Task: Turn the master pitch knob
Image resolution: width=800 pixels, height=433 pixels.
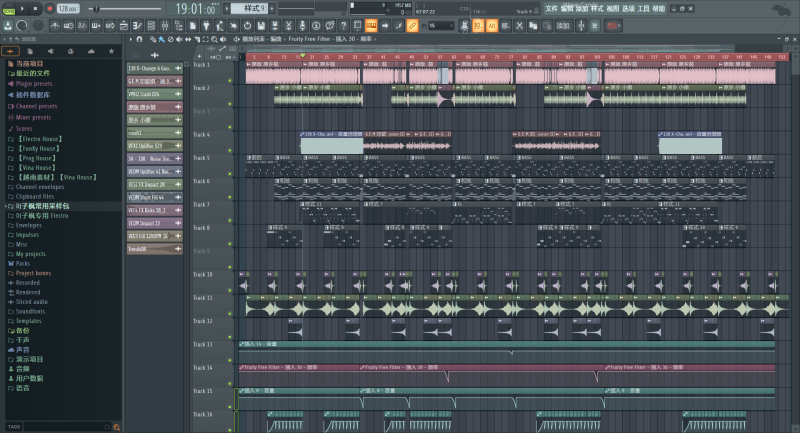Action: [38, 25]
